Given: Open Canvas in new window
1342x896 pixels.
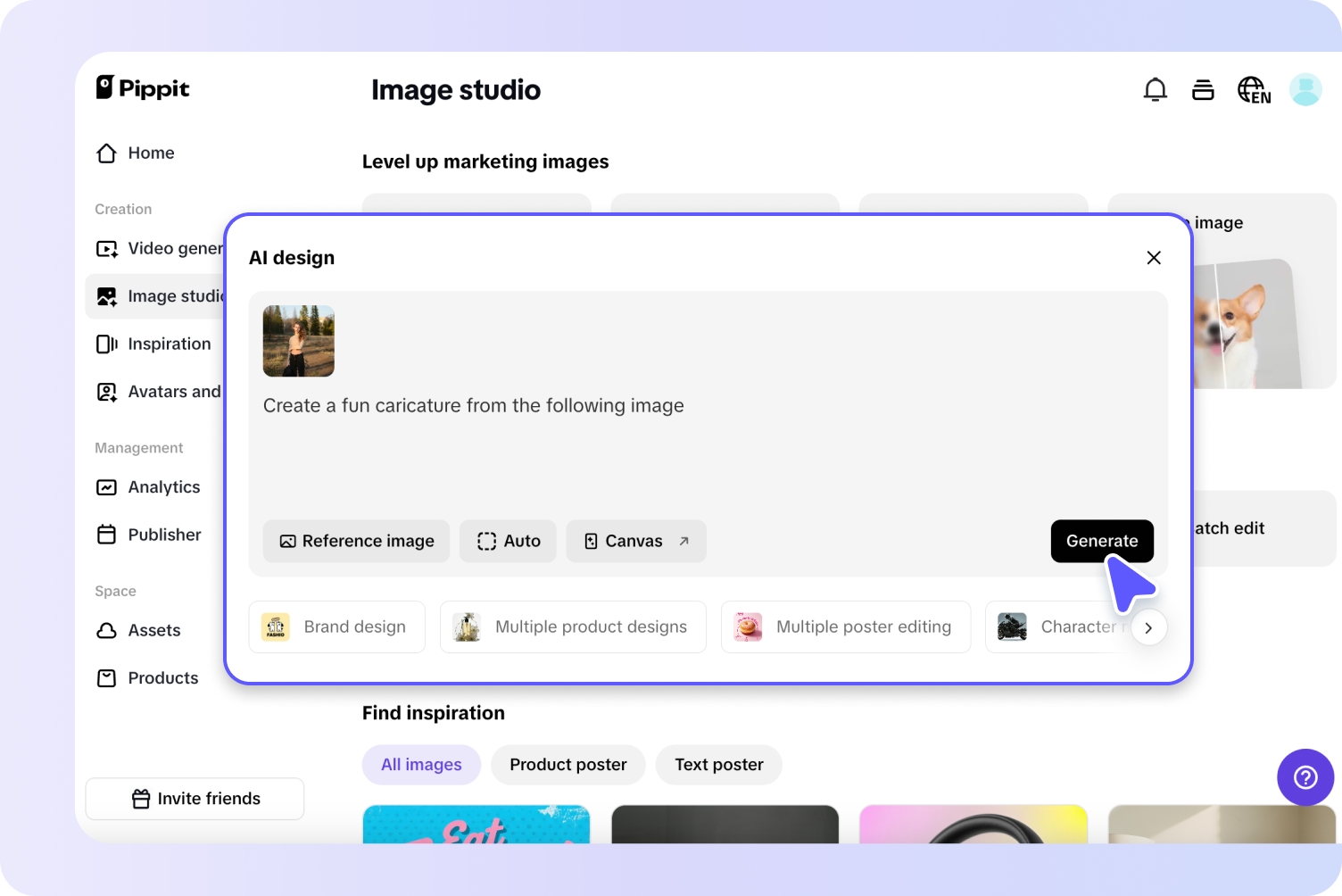Looking at the screenshot, I should 636,542.
